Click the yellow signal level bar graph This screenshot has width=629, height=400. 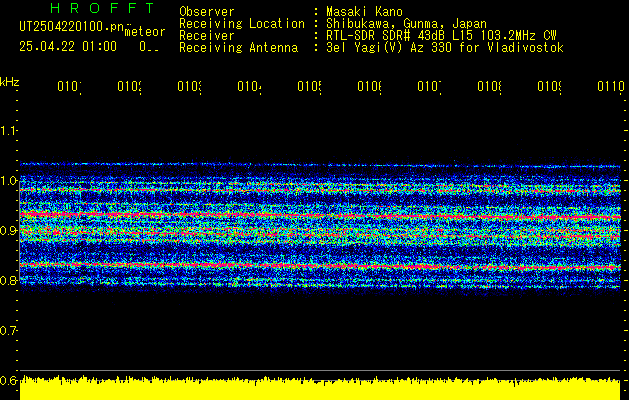[x=320, y=388]
